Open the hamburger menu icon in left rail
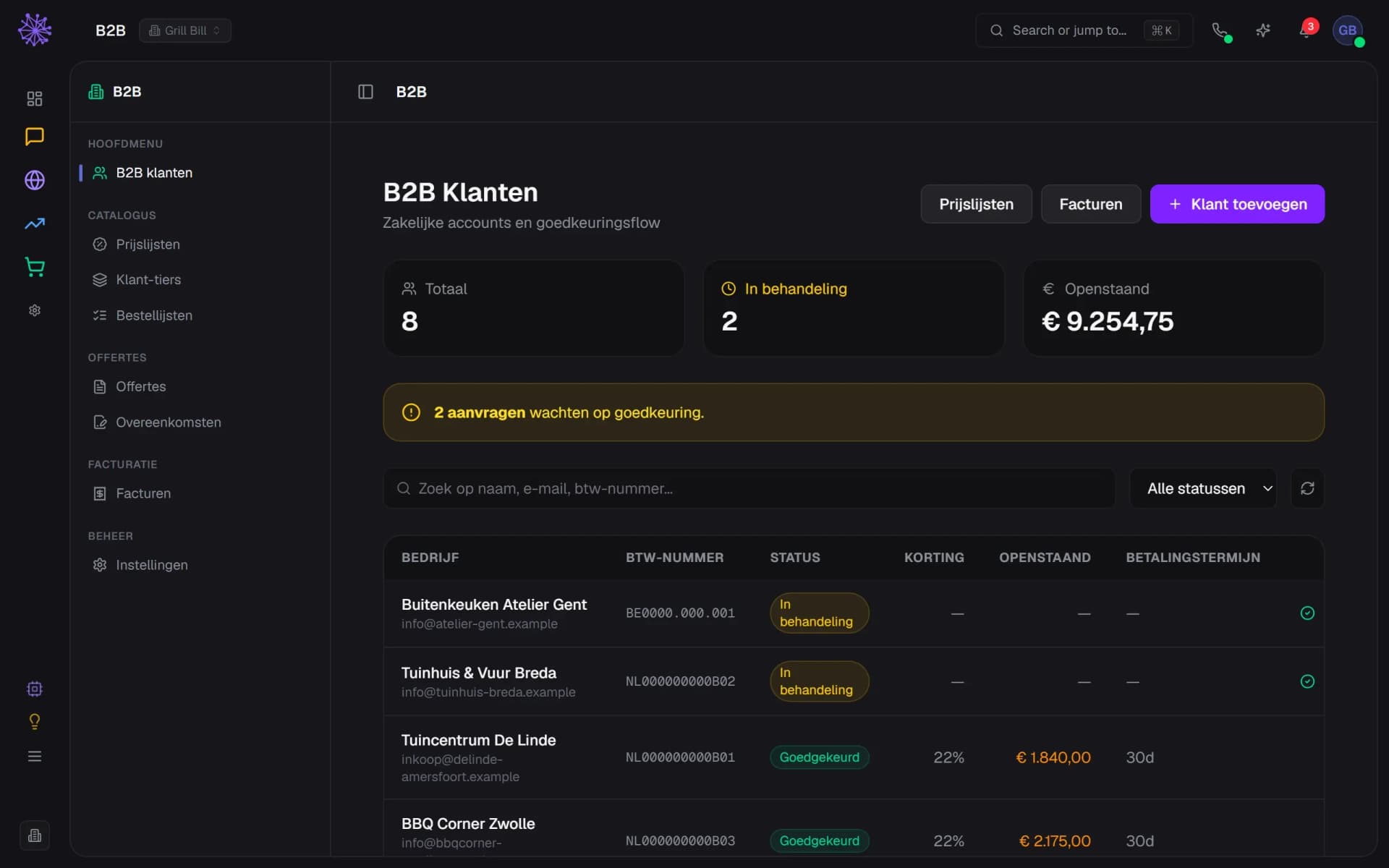 click(34, 756)
